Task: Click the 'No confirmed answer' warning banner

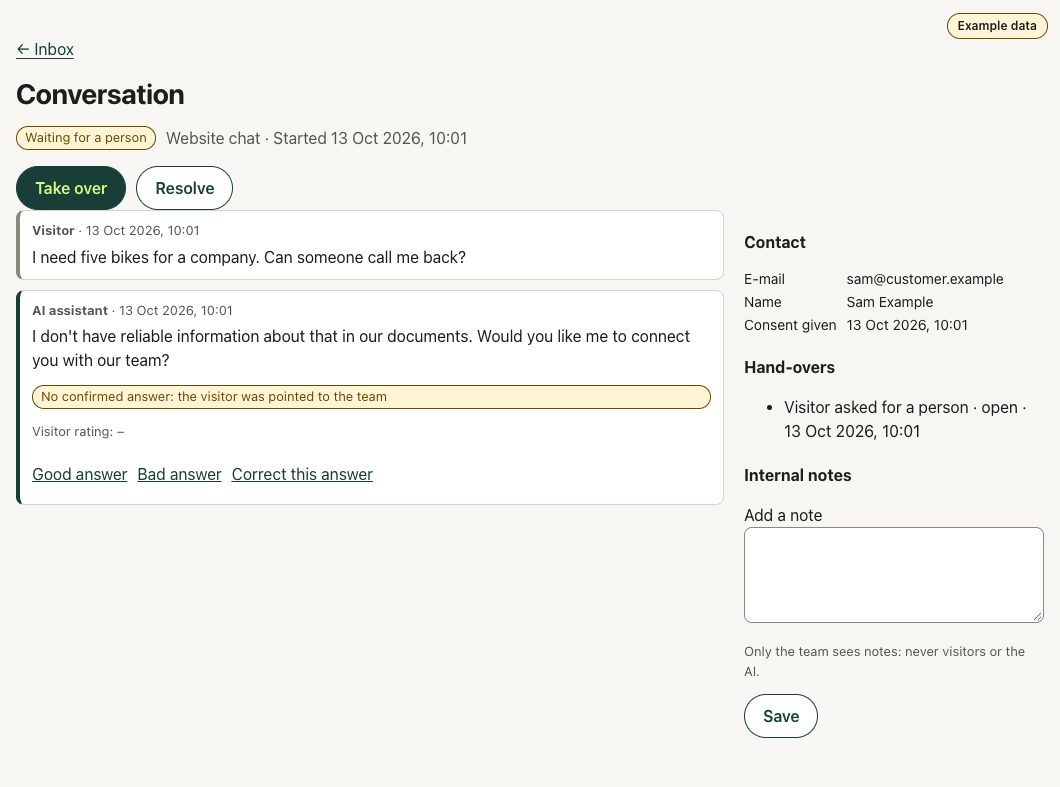Action: (x=371, y=397)
